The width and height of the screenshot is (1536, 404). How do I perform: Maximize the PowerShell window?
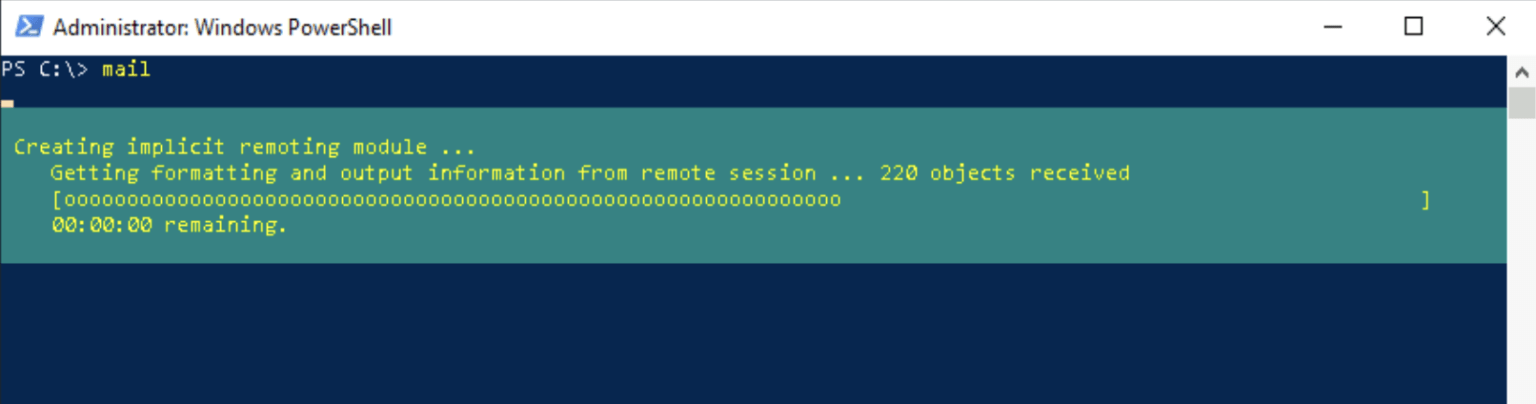(1413, 27)
